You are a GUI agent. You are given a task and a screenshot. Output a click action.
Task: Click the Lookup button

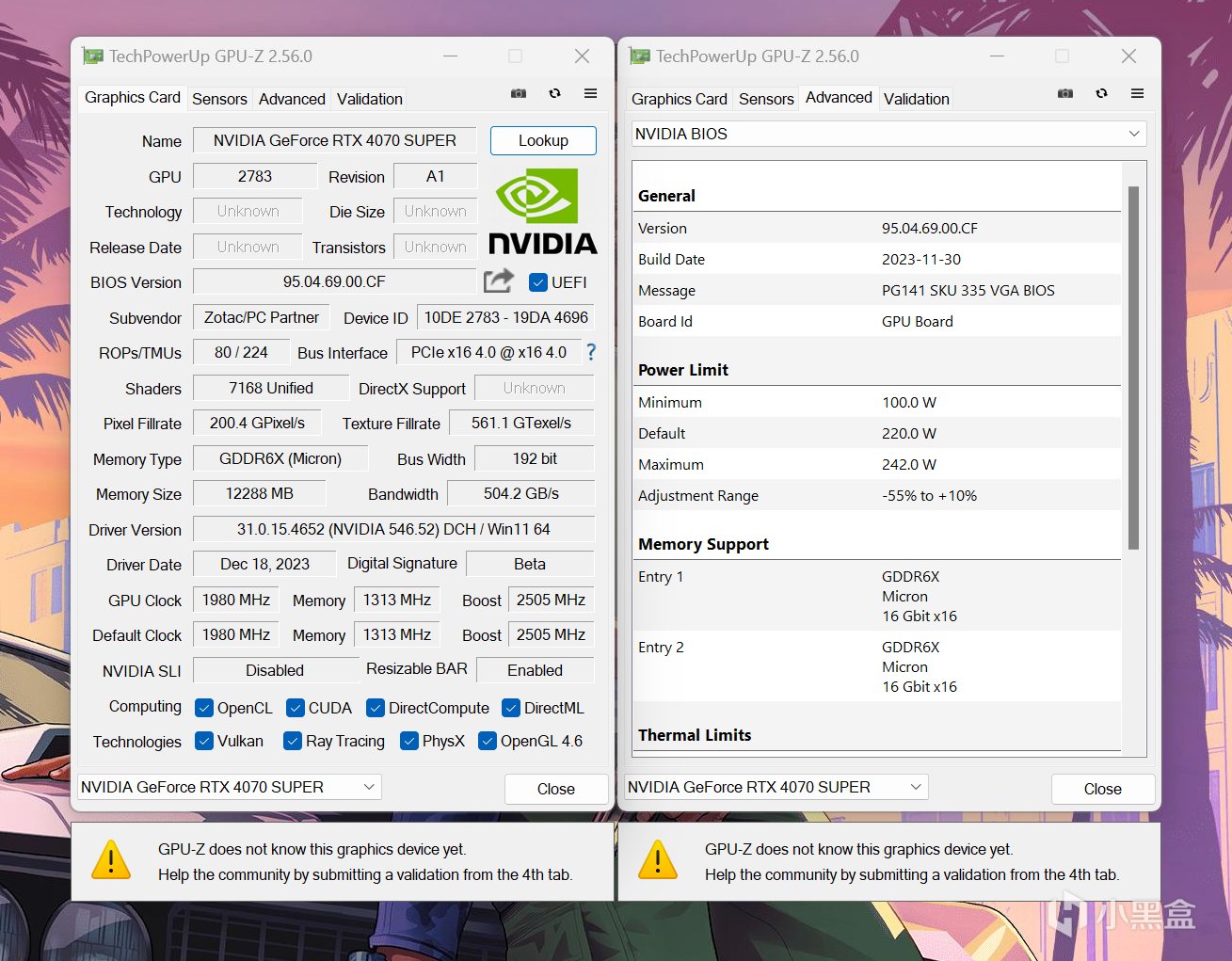pos(543,140)
